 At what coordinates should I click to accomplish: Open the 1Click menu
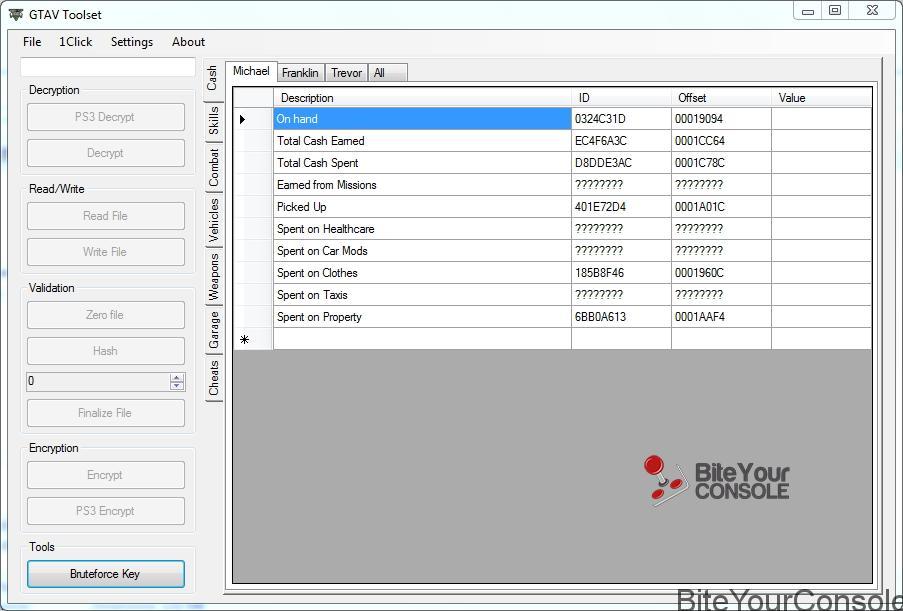click(75, 42)
